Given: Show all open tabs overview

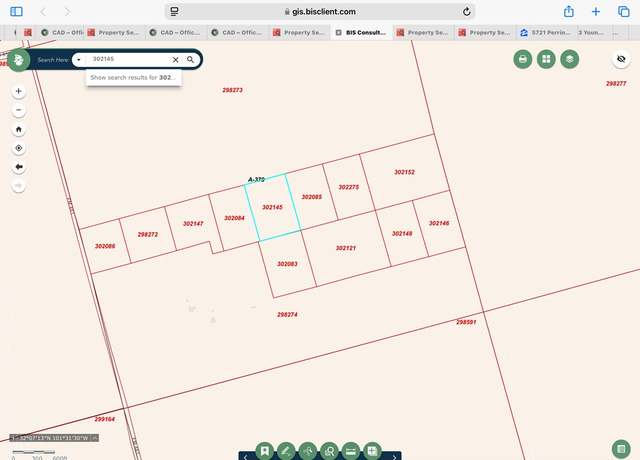Looking at the screenshot, I should (623, 11).
